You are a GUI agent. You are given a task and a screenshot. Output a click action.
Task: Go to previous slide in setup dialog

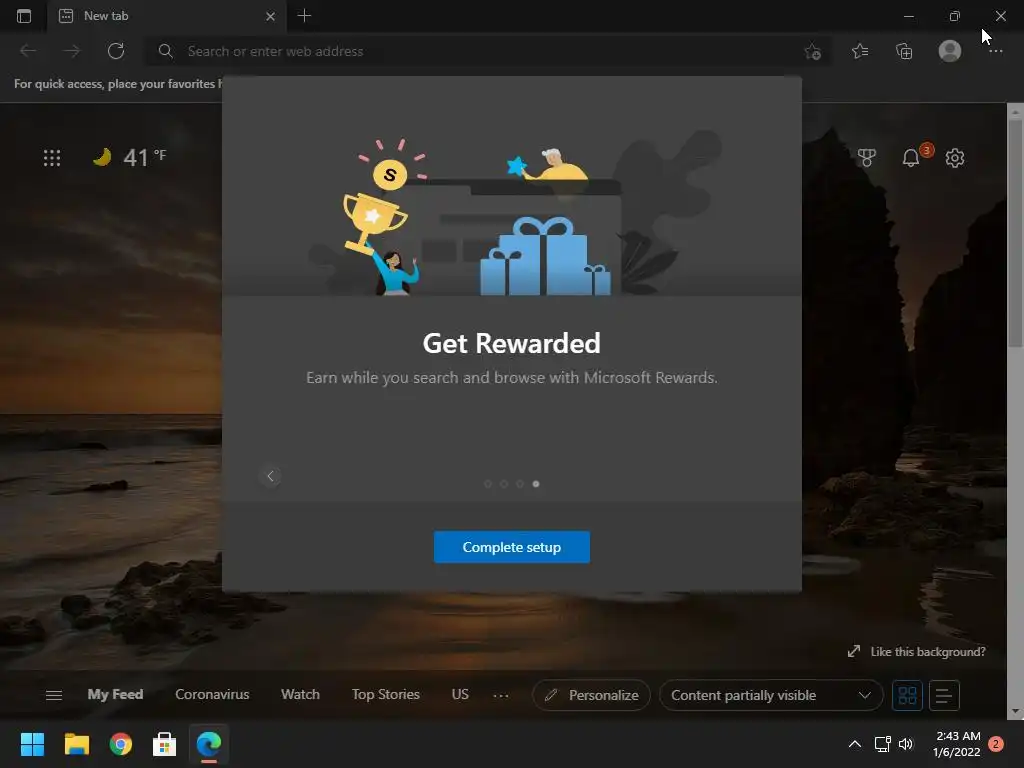(x=270, y=476)
